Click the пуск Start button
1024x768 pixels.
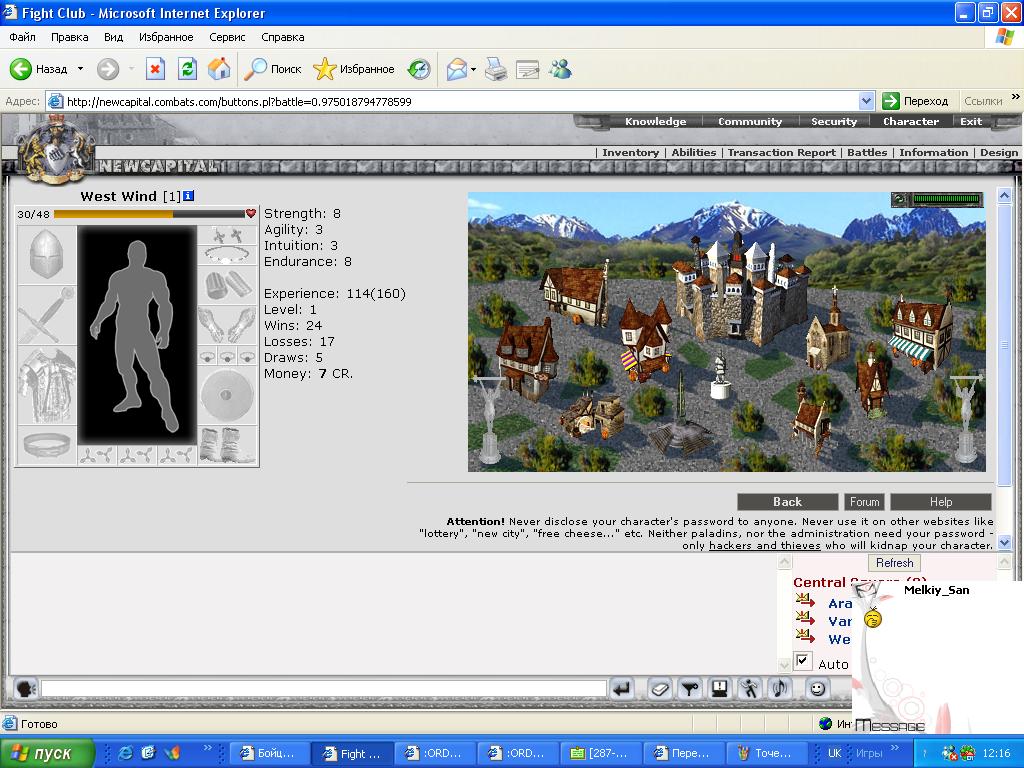point(47,753)
